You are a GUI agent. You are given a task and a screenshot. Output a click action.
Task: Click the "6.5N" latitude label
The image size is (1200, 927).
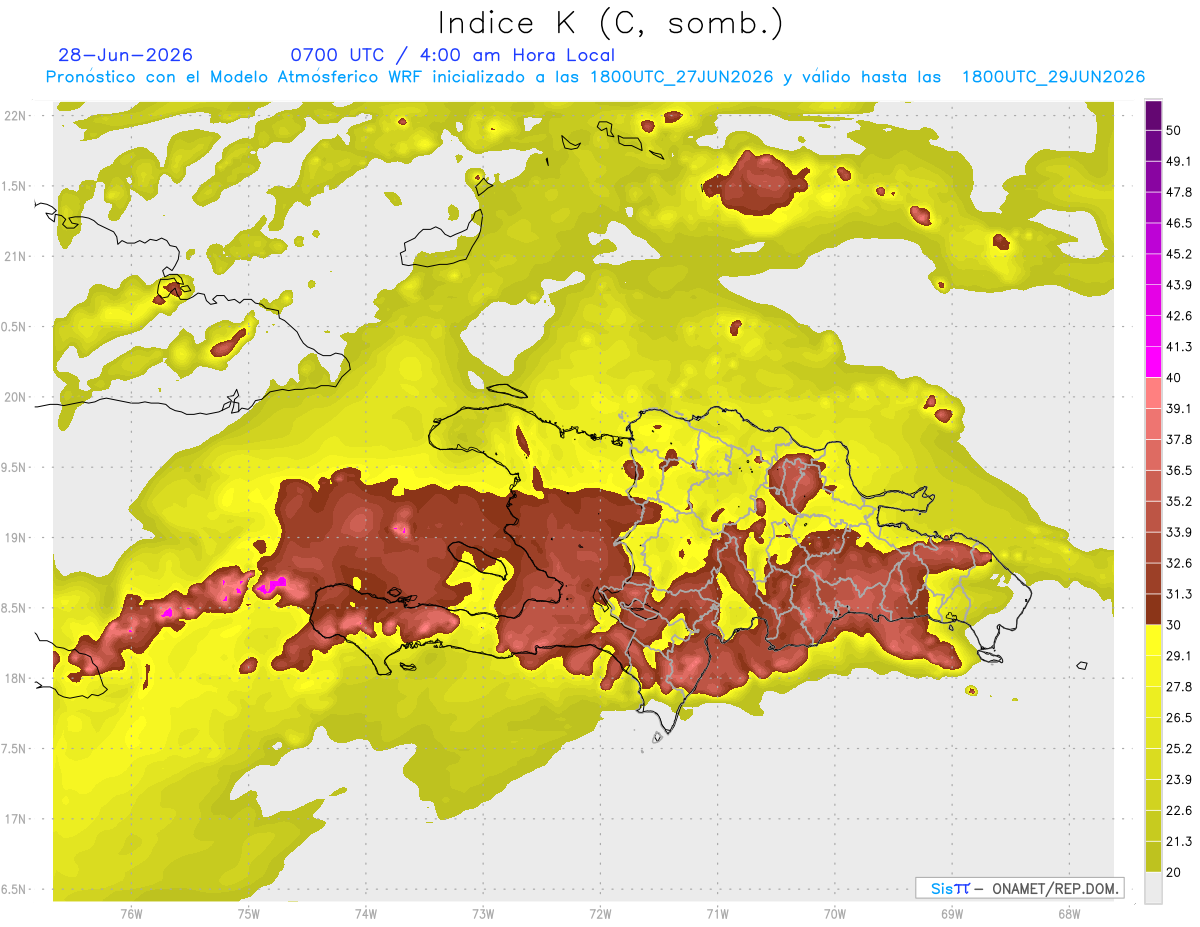point(14,889)
